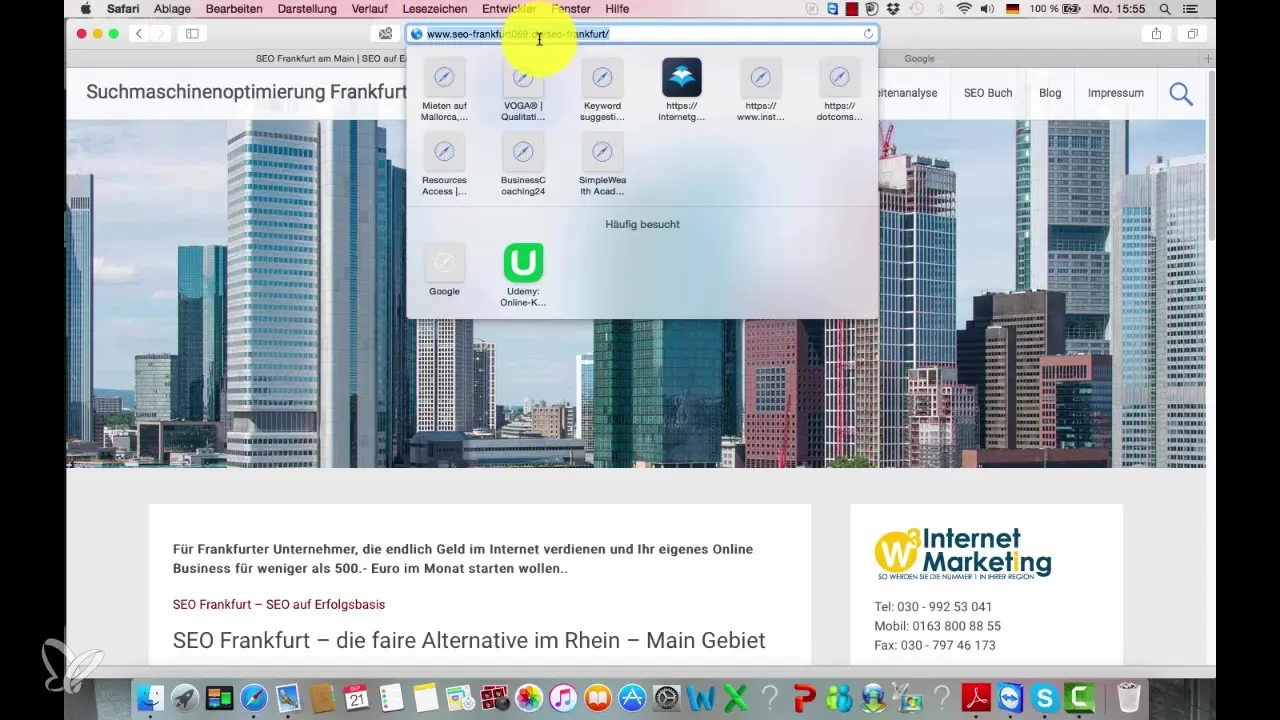The width and height of the screenshot is (1280, 720).
Task: Open iTunes in the Dock
Action: point(563,697)
